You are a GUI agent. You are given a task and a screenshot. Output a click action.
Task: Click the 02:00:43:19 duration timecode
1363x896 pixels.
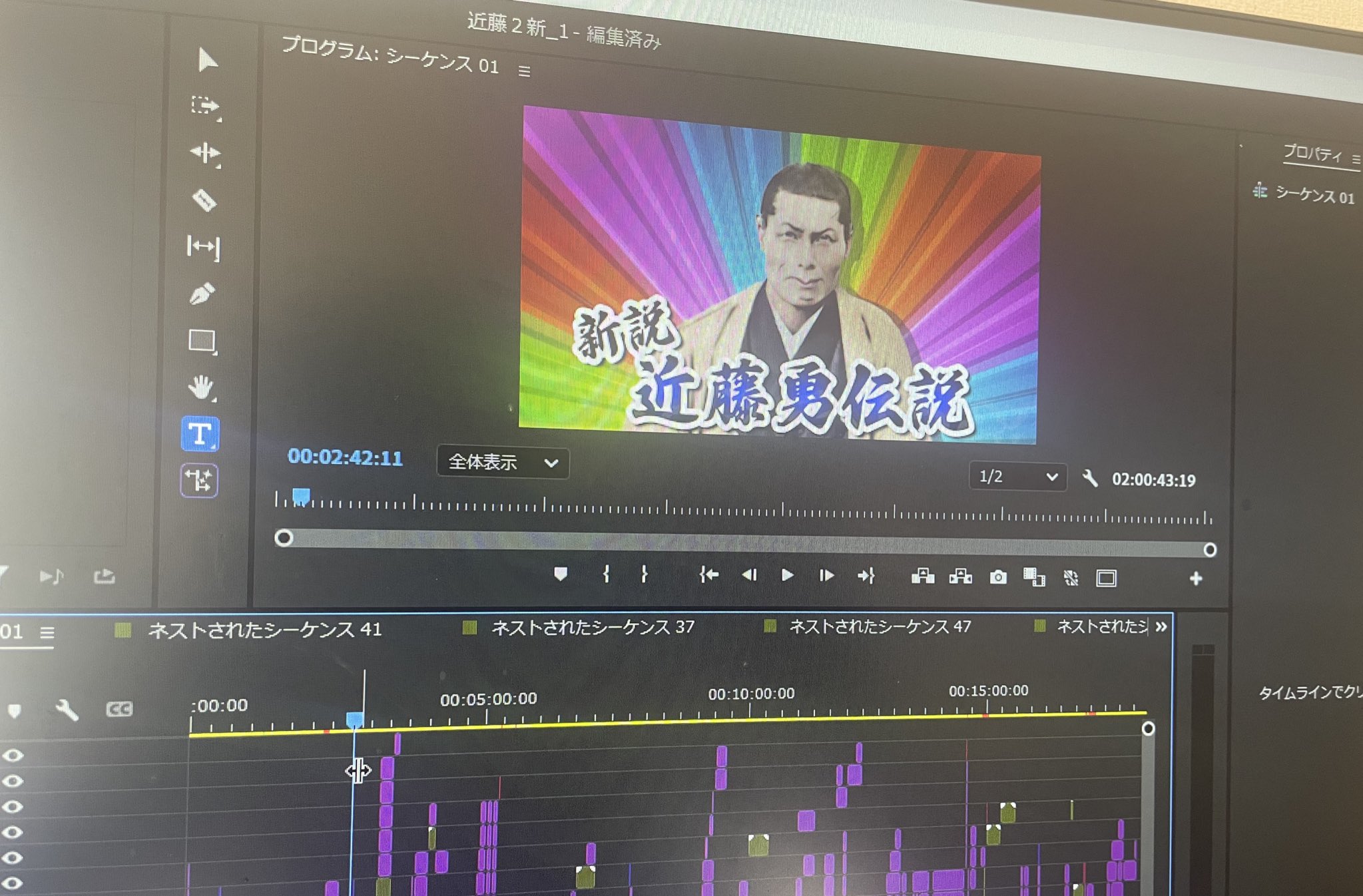tap(1154, 480)
